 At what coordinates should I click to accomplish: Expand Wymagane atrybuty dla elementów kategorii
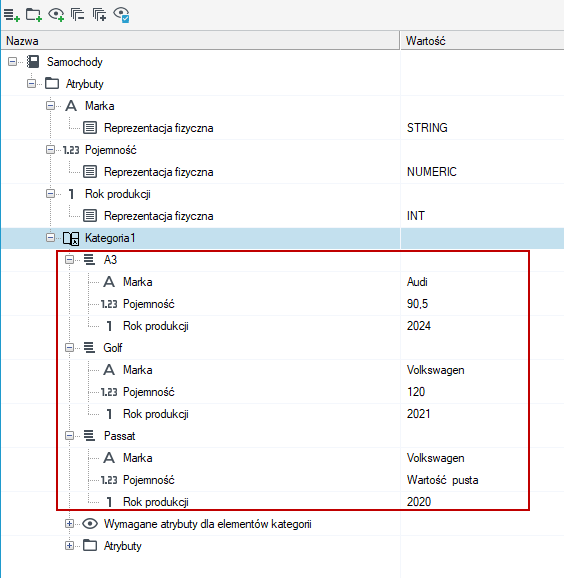(x=69, y=523)
